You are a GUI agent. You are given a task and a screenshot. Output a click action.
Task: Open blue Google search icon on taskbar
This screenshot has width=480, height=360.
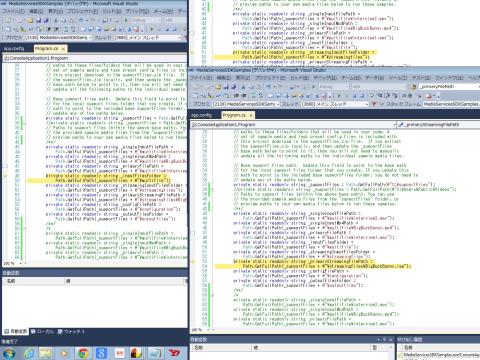click(x=101, y=353)
